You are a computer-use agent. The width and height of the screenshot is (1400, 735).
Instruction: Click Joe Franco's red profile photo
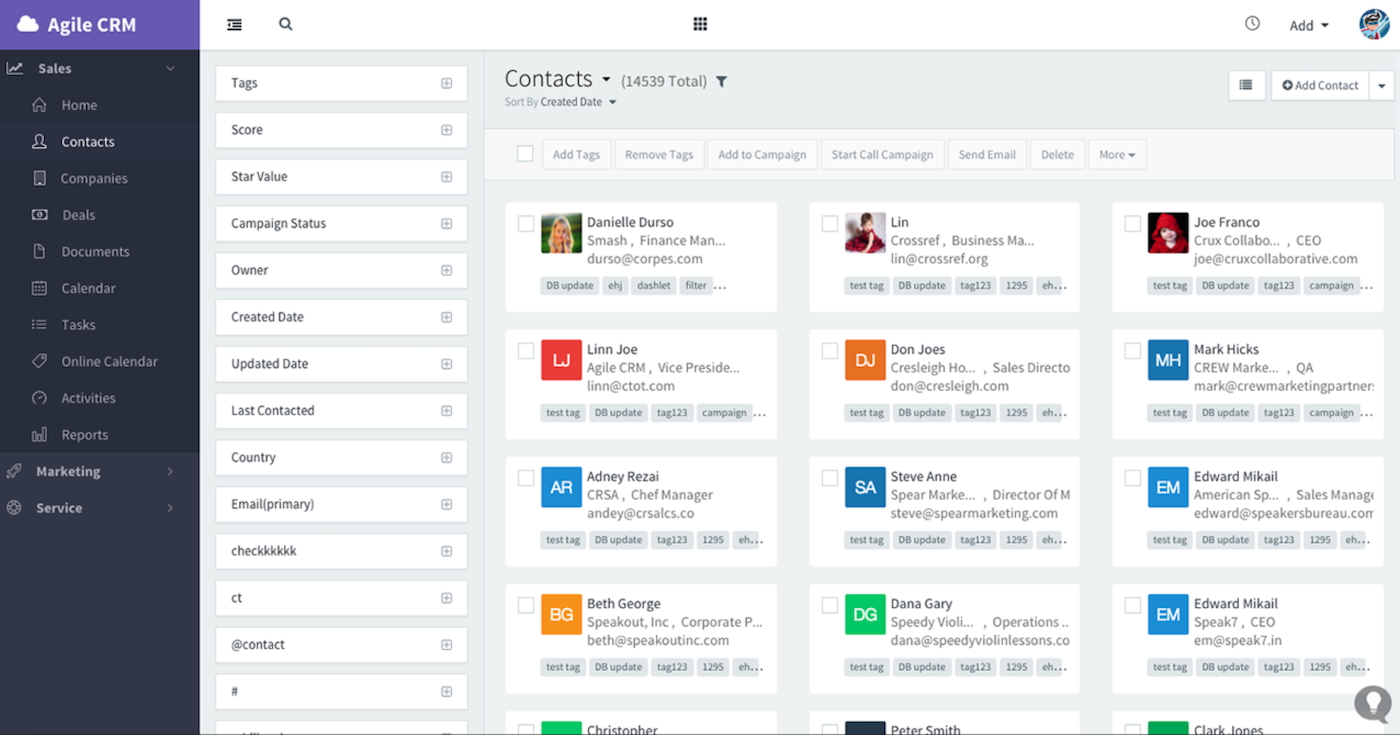(1167, 233)
